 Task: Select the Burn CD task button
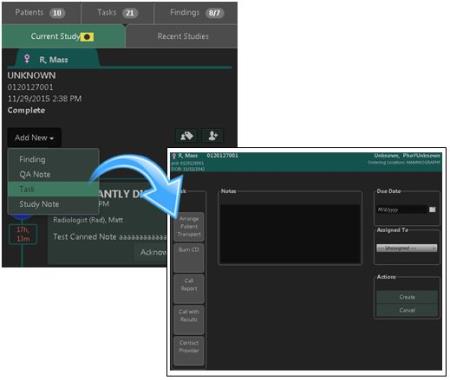(189, 258)
